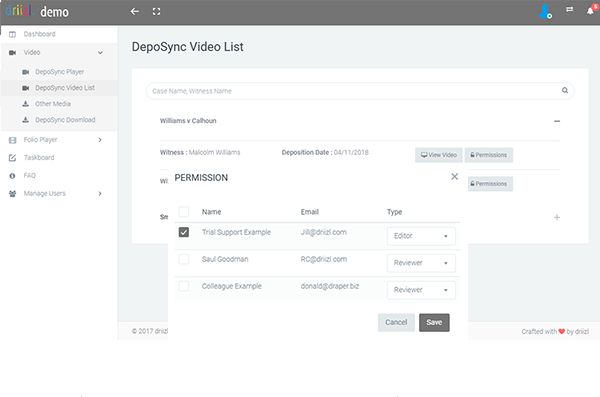Open the Editor type dropdown for Trial Support
The image size is (600, 397).
(421, 236)
